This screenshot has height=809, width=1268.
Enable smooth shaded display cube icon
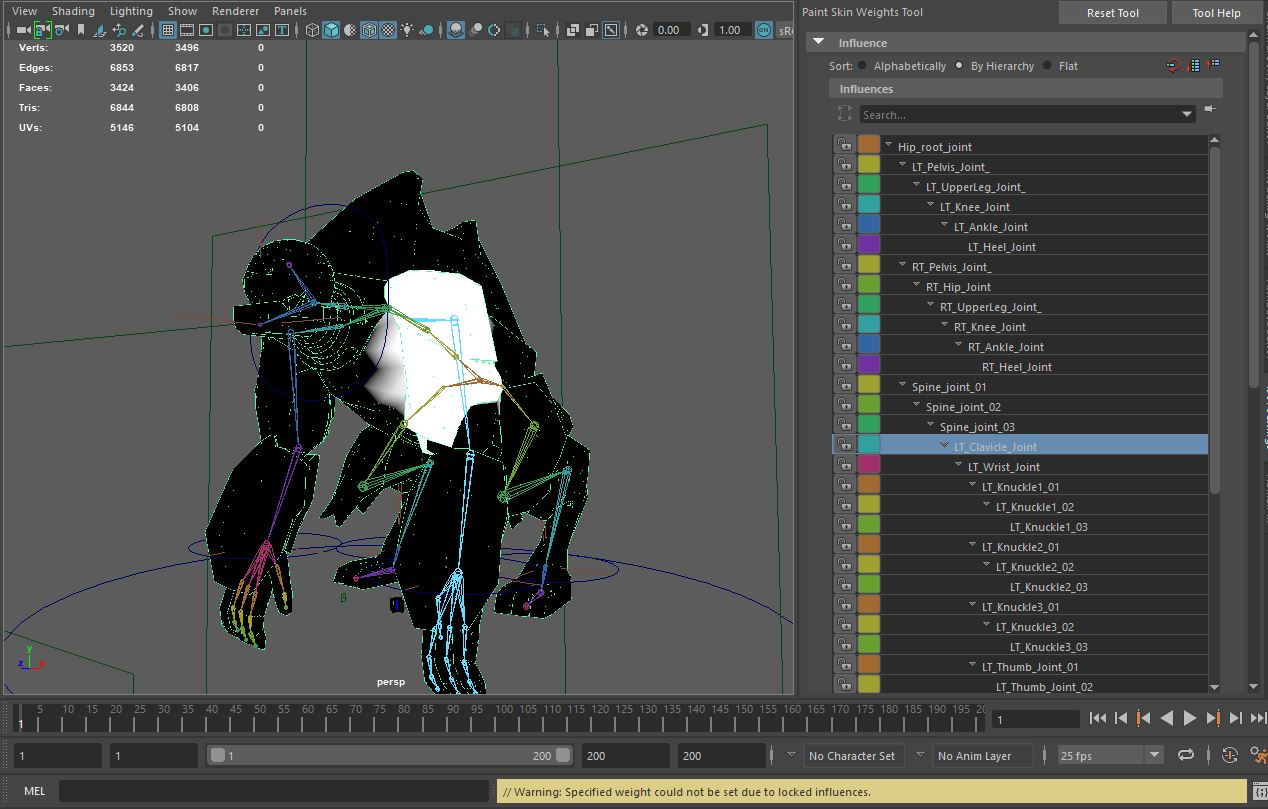pos(329,30)
